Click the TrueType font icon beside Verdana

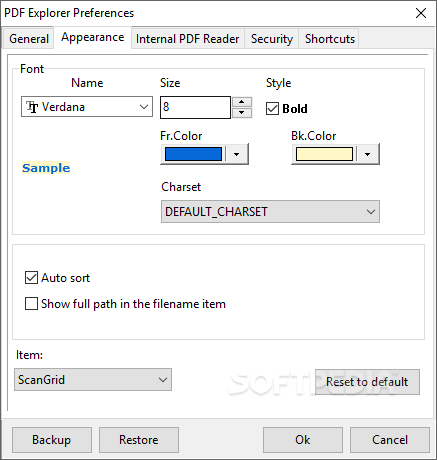tap(32, 107)
